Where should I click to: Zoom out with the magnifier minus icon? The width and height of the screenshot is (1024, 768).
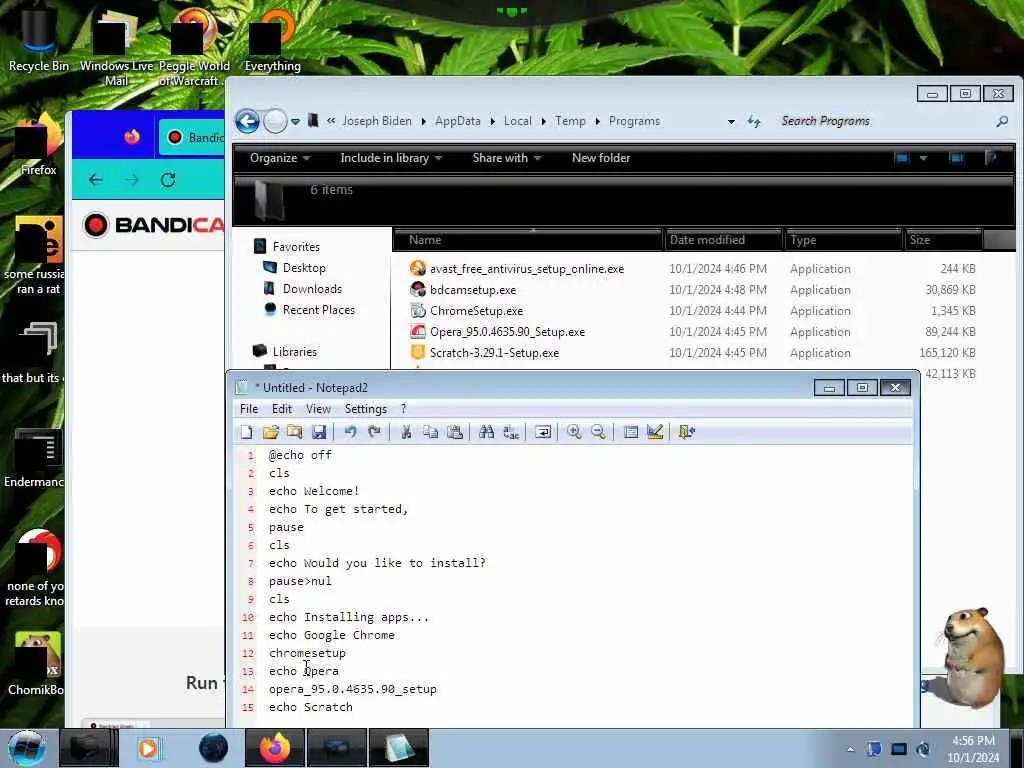click(x=598, y=432)
